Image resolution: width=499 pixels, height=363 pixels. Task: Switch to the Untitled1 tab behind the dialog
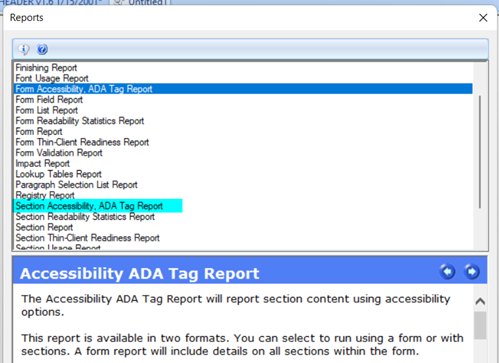pyautogui.click(x=141, y=3)
